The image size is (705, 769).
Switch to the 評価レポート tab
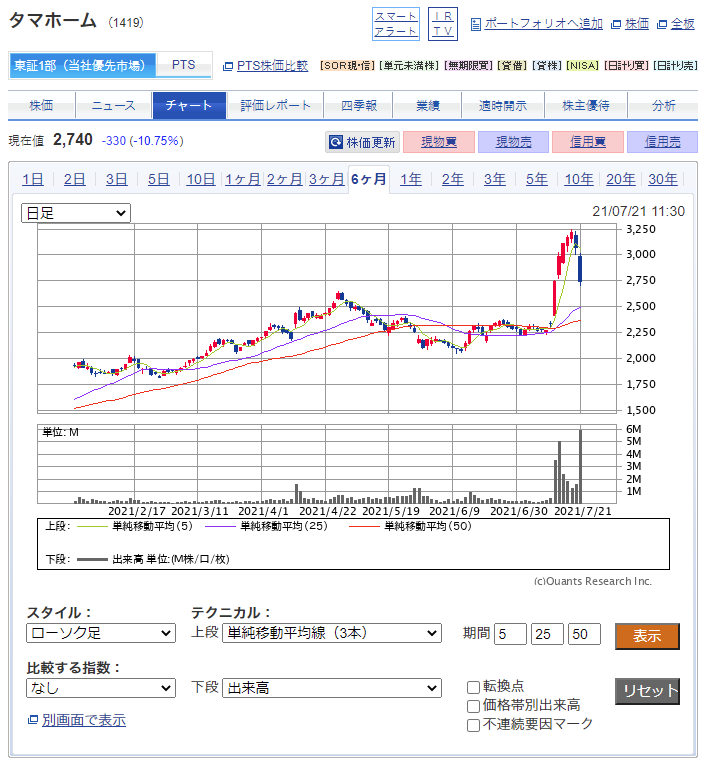click(x=276, y=105)
